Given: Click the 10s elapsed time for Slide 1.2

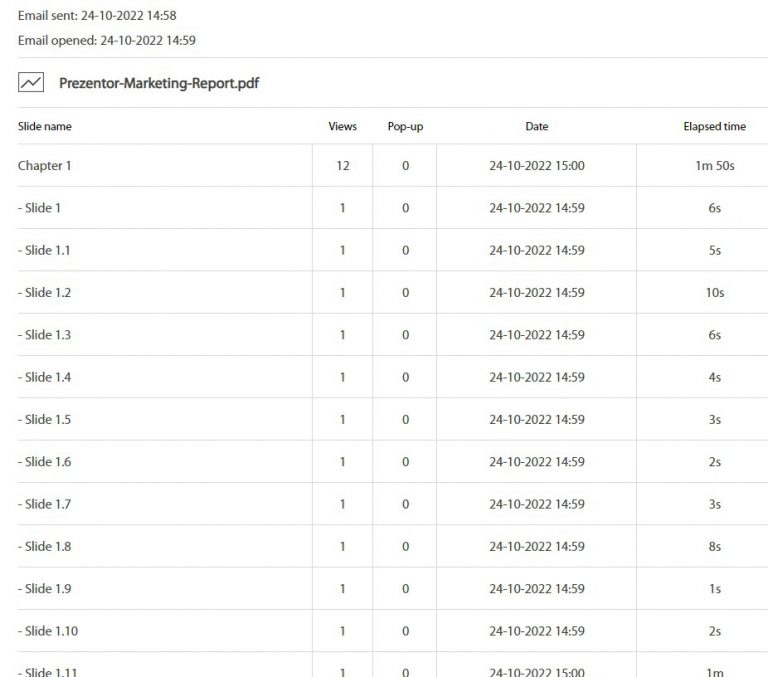Looking at the screenshot, I should [715, 292].
